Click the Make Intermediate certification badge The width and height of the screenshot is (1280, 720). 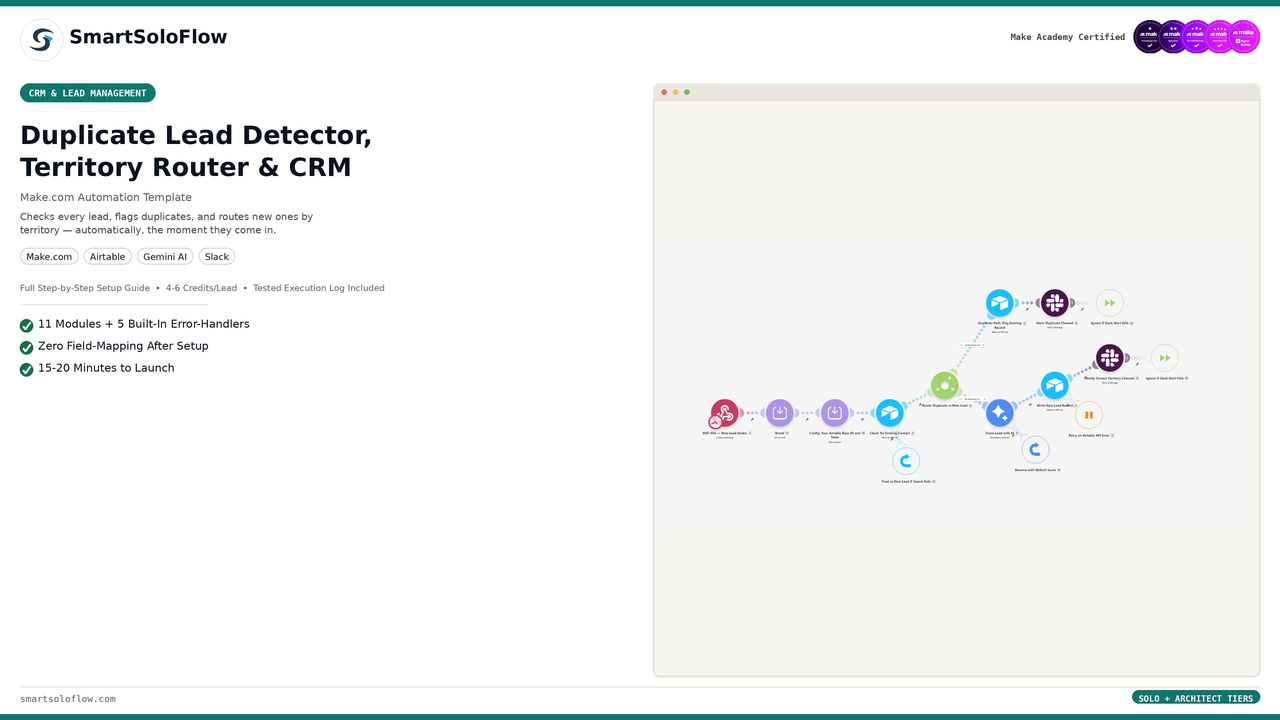(1197, 37)
